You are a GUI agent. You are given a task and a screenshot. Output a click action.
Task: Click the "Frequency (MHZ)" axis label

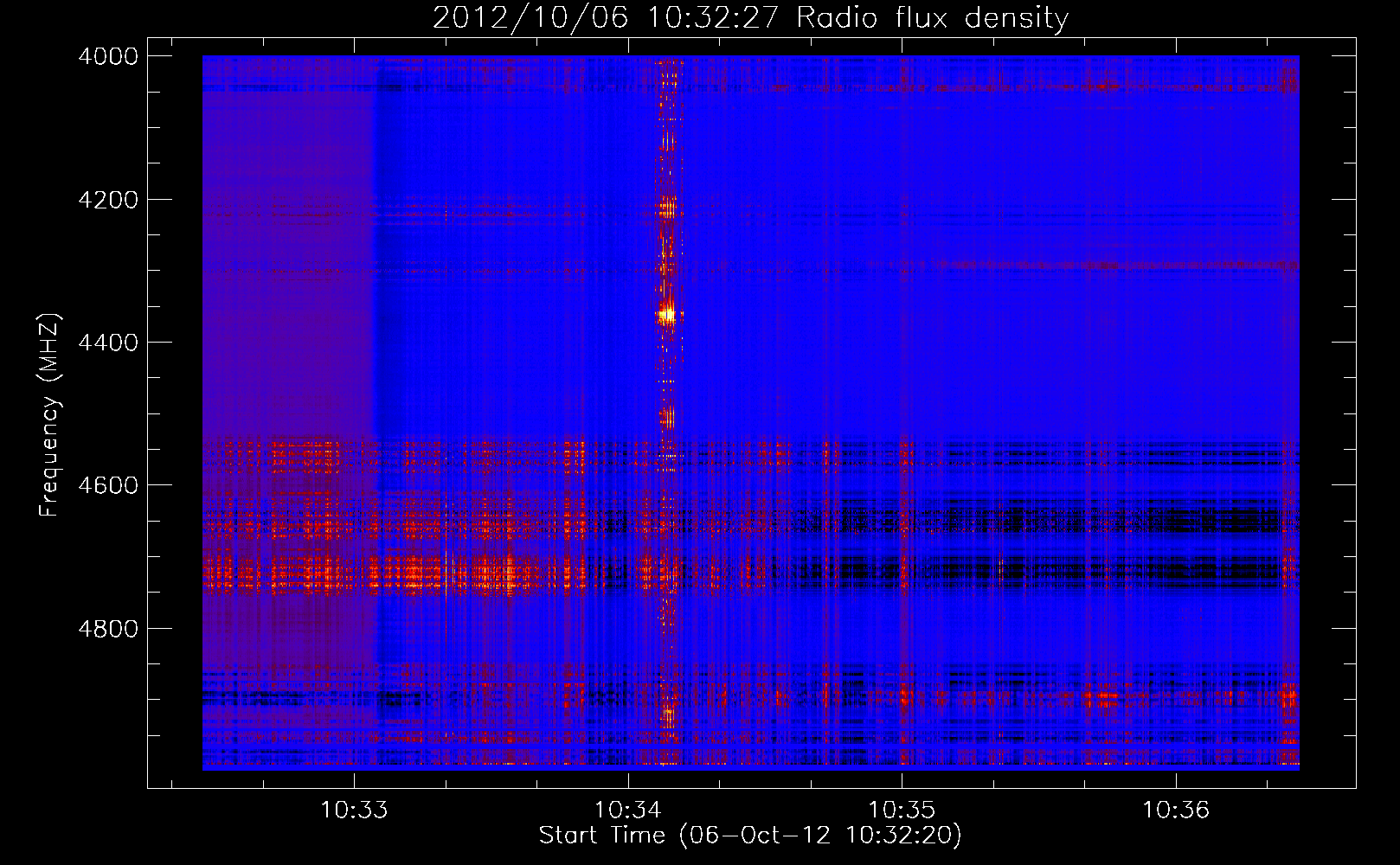(49, 415)
